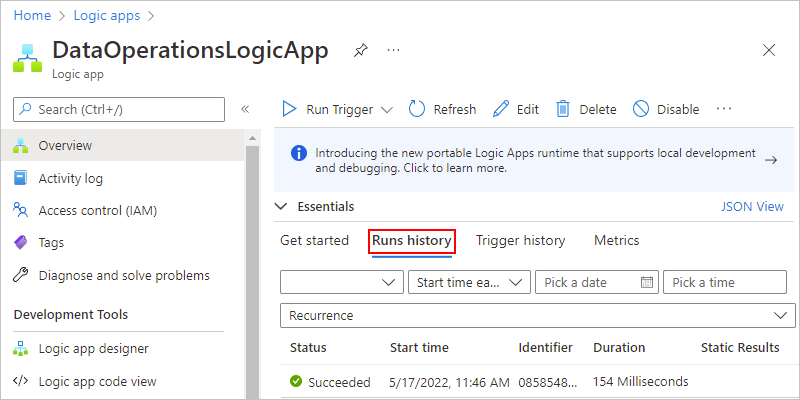The image size is (800, 400).
Task: Click the Delete trash can icon
Action: (563, 109)
